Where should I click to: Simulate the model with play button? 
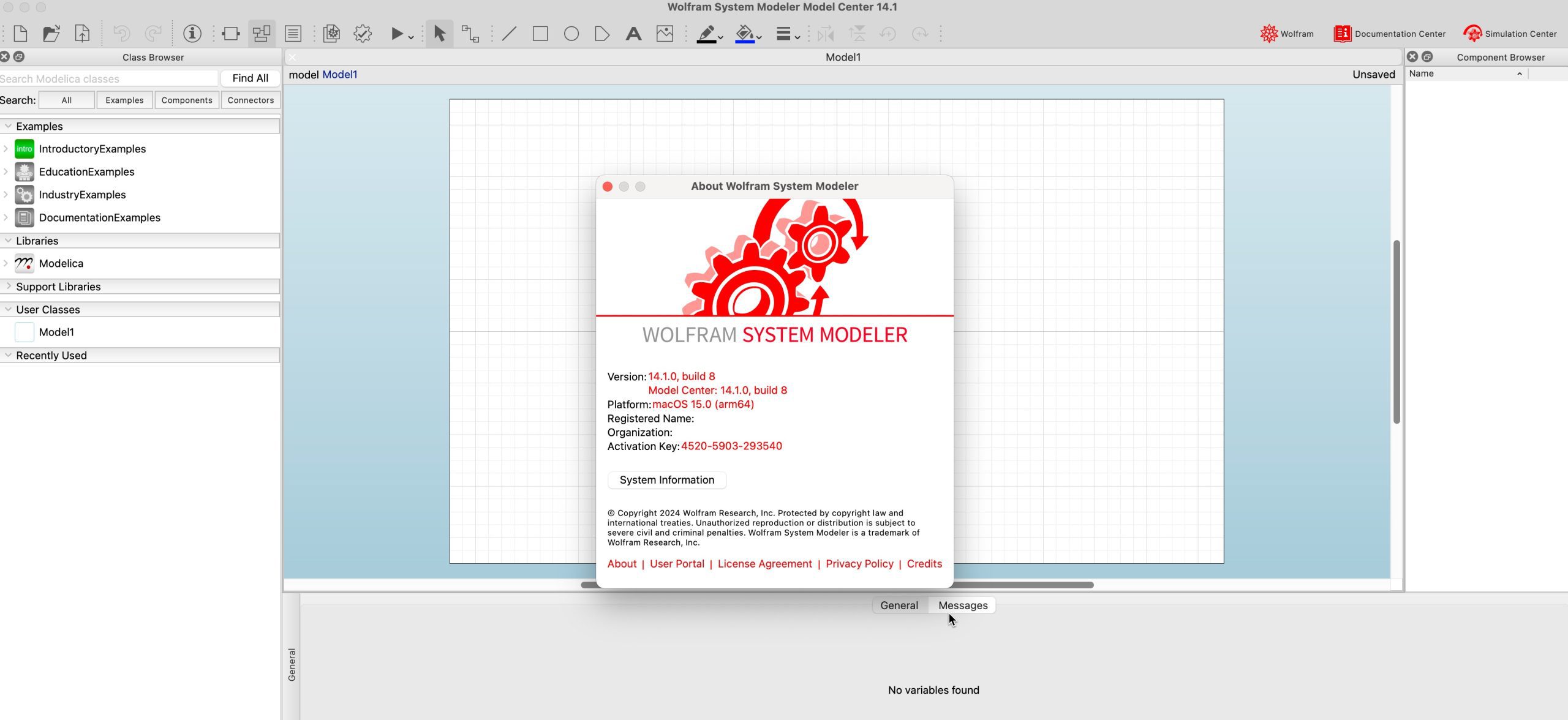pos(396,34)
